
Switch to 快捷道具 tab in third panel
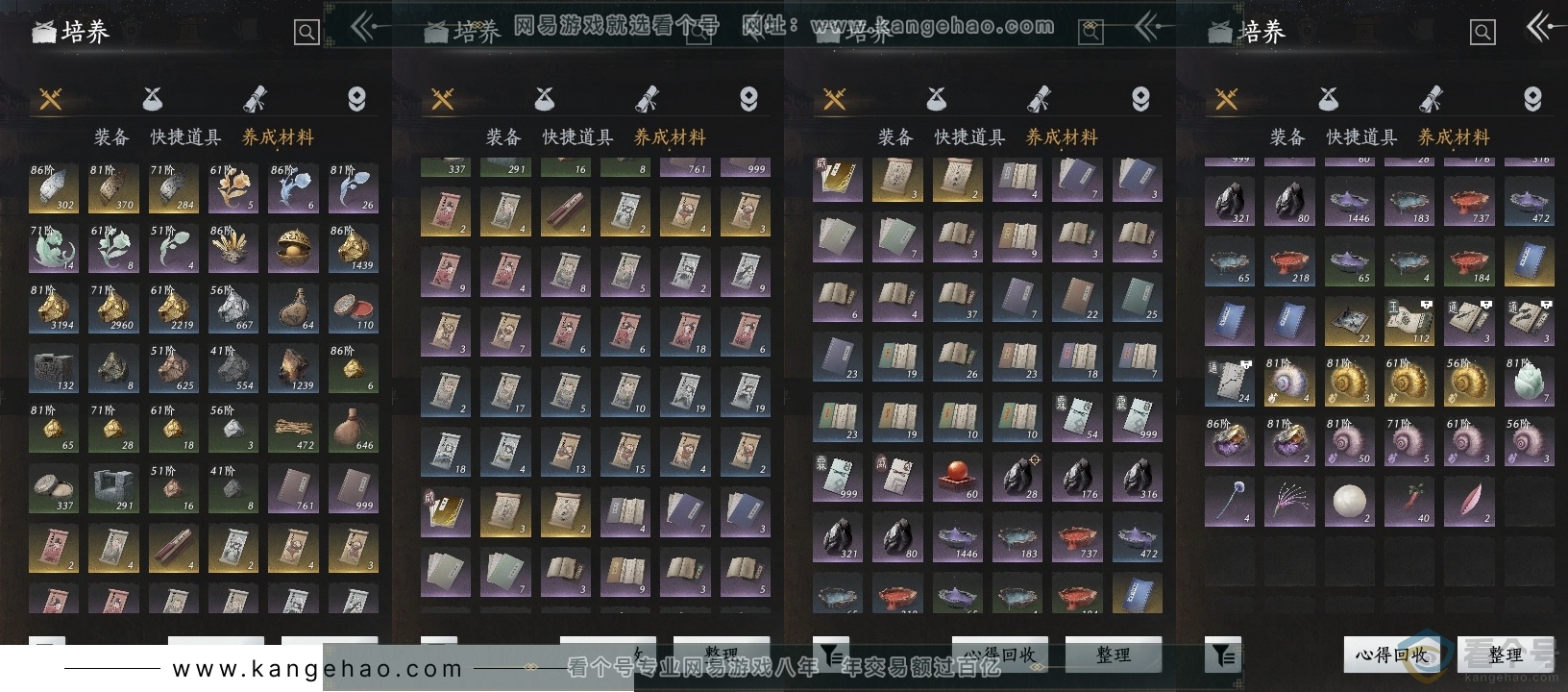click(x=969, y=137)
